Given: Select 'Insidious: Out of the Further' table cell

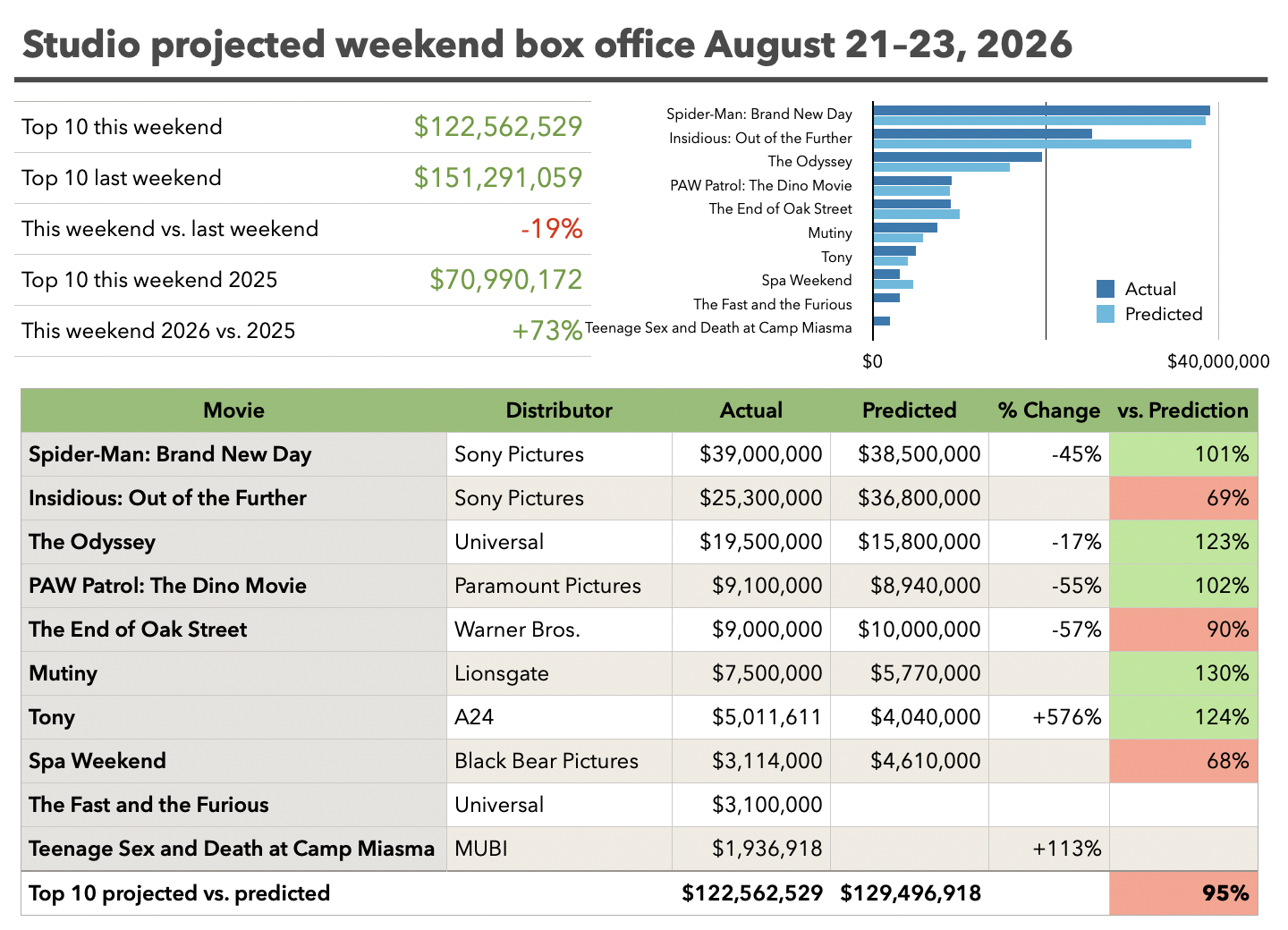Looking at the screenshot, I should [233, 498].
